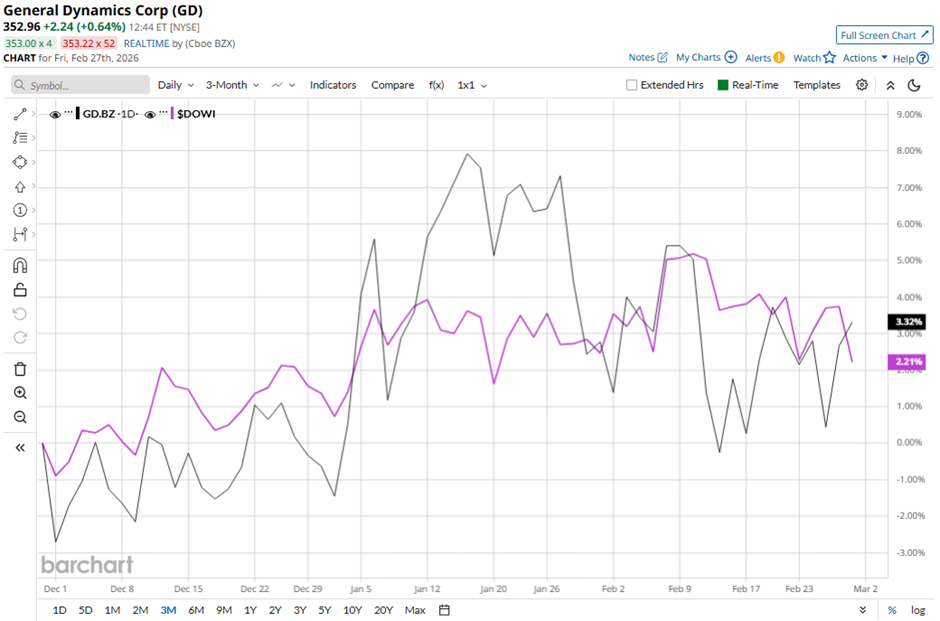Enable the Extended Hrs checkbox
This screenshot has height=621, width=940.
point(631,85)
